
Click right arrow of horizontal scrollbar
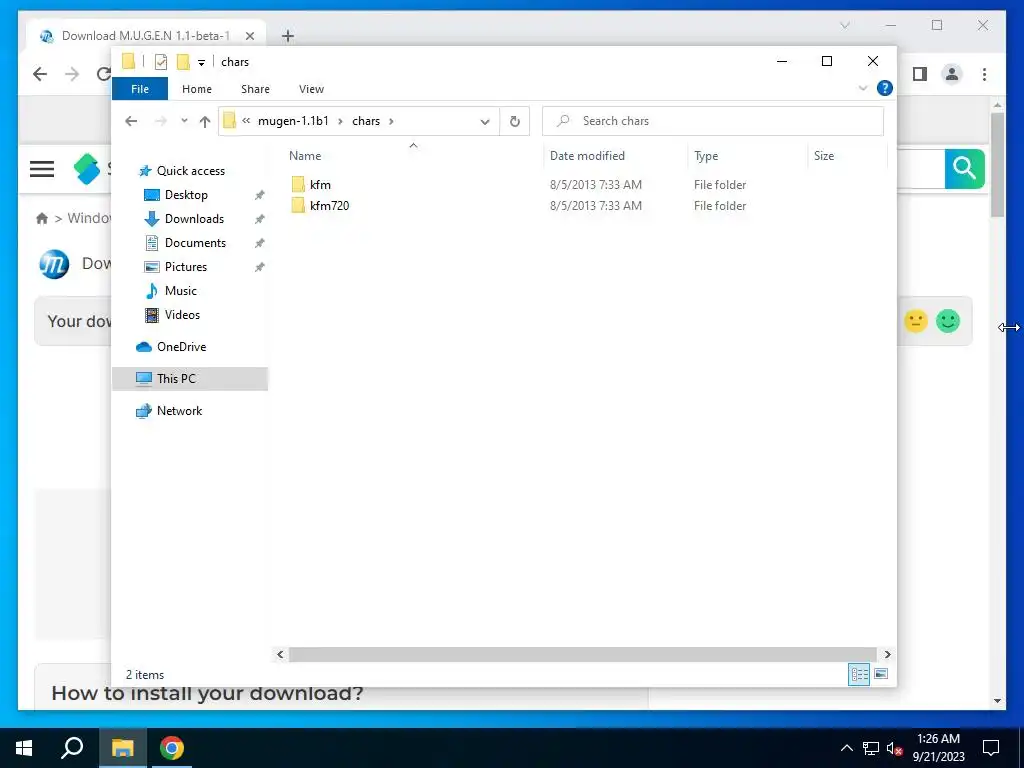tap(887, 654)
